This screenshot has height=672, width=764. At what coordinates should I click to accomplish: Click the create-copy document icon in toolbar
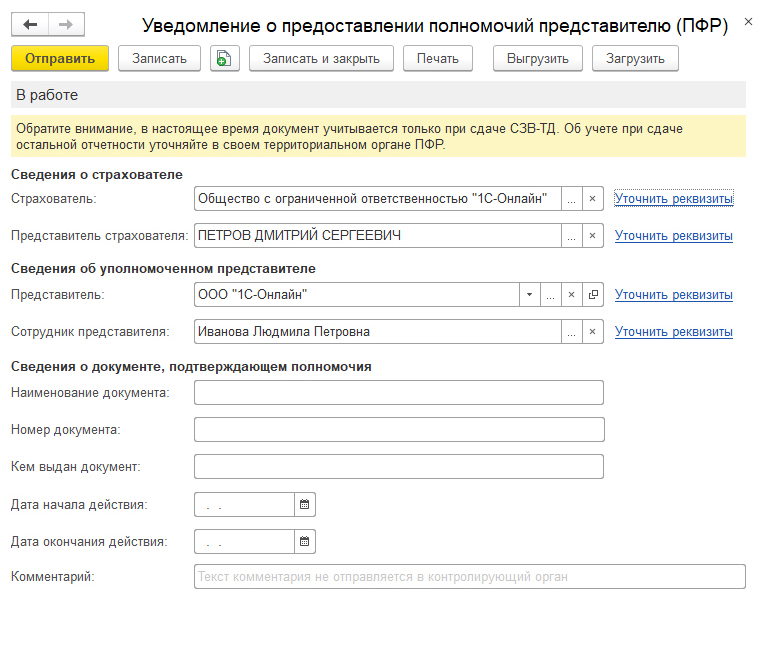(225, 59)
